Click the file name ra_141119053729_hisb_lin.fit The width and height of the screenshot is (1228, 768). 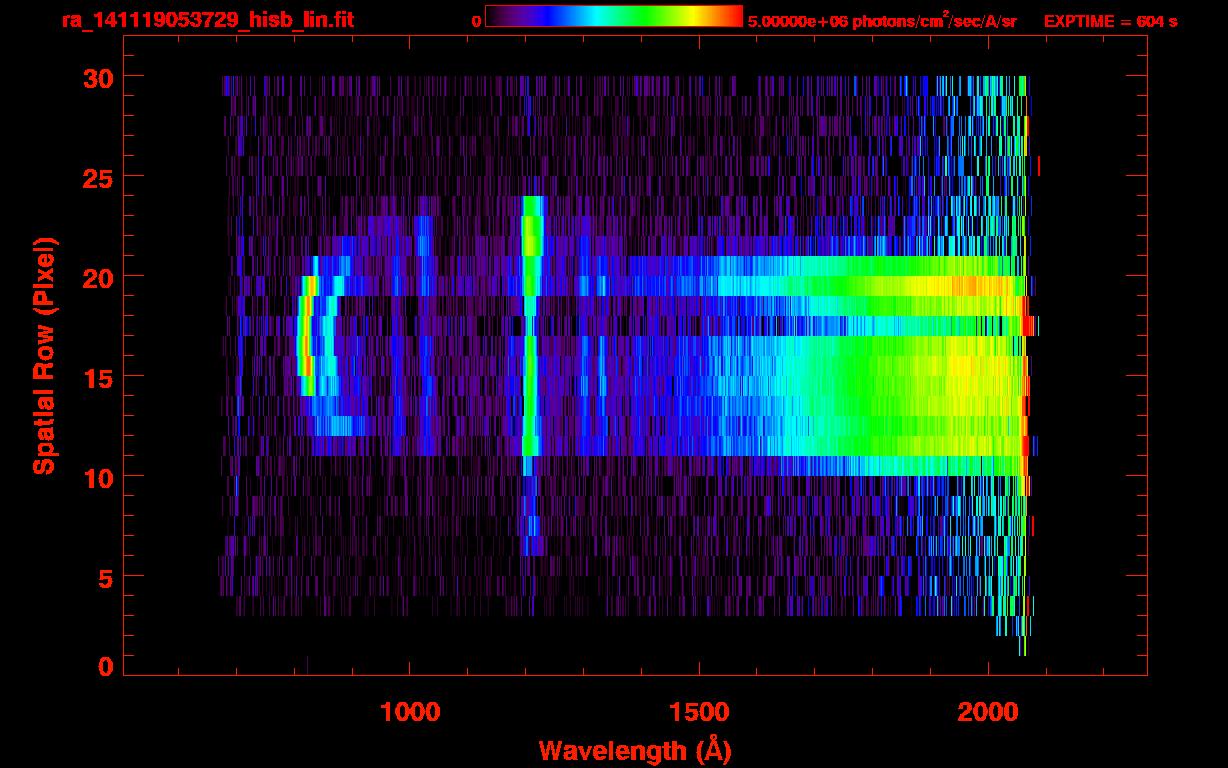click(x=207, y=20)
